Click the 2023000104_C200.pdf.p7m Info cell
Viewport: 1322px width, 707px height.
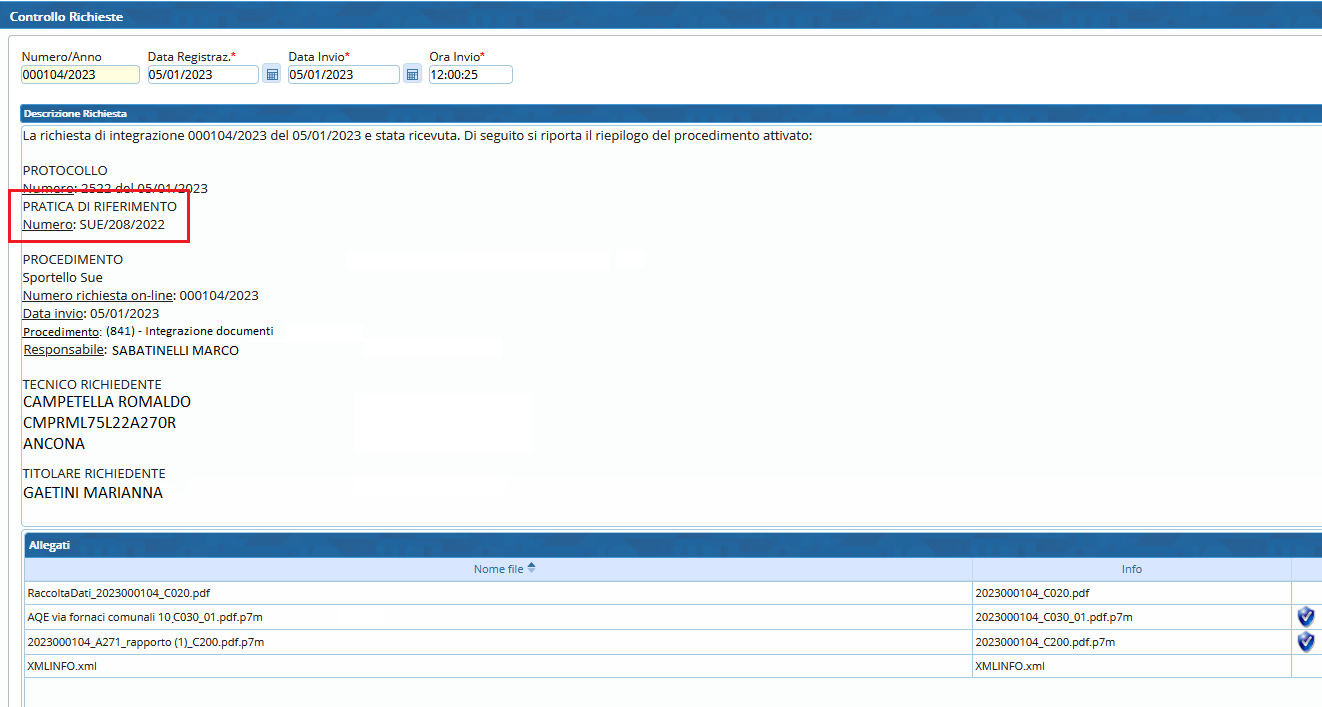point(1044,642)
